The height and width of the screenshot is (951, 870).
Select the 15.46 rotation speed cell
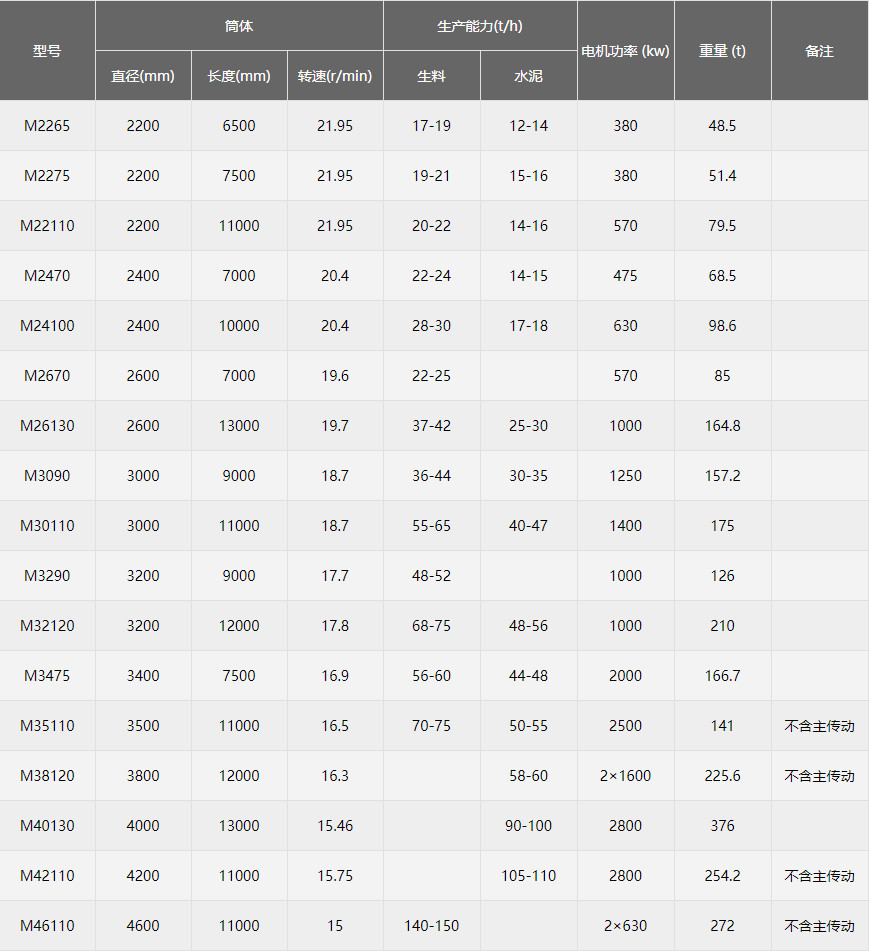335,826
